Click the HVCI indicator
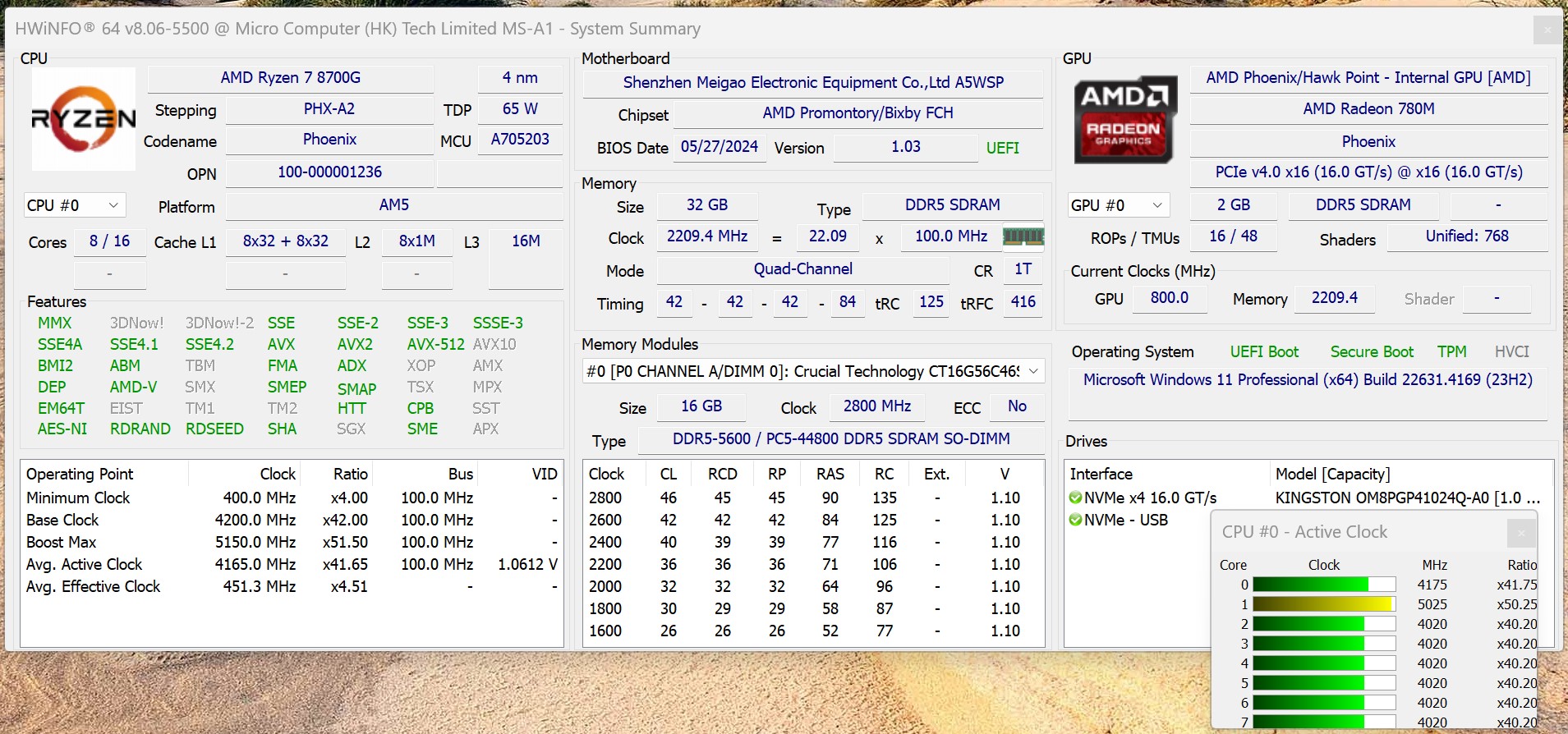 click(x=1511, y=351)
